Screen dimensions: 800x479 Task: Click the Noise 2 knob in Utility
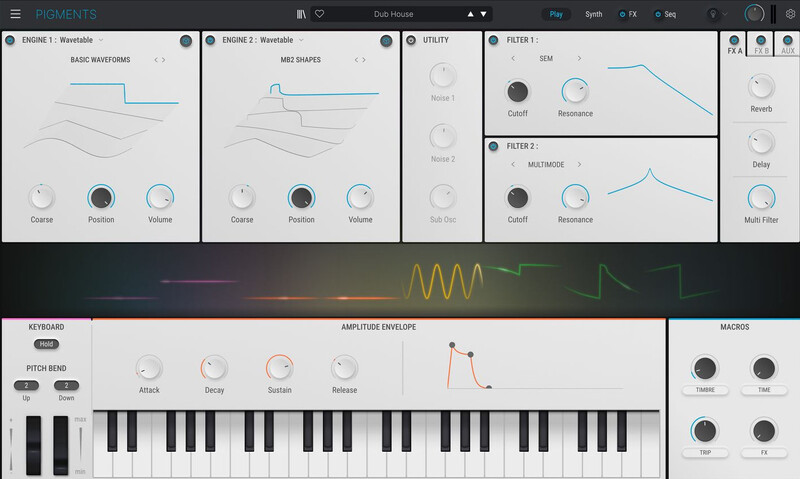pos(443,137)
